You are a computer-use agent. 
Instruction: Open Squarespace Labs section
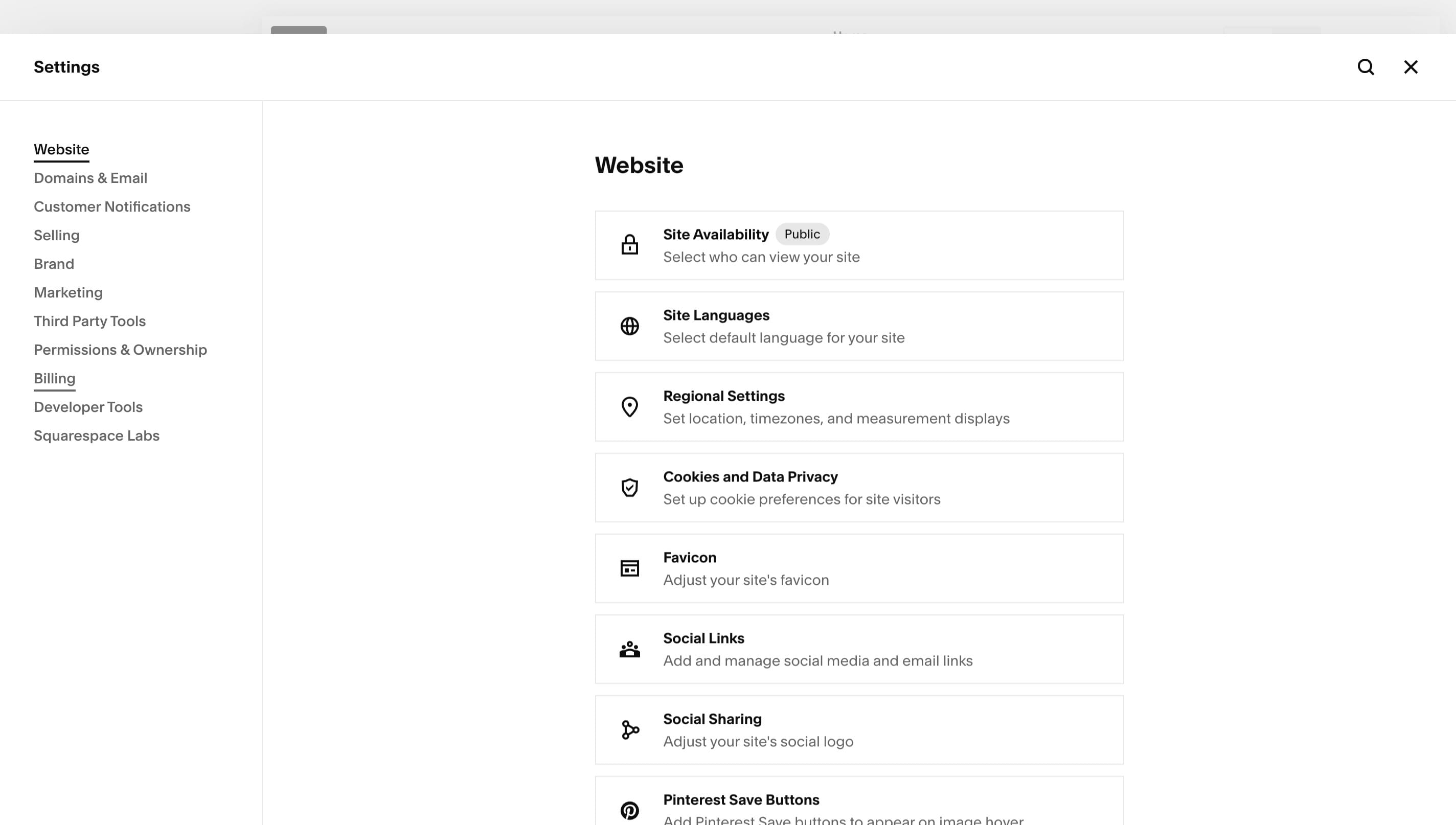point(96,436)
